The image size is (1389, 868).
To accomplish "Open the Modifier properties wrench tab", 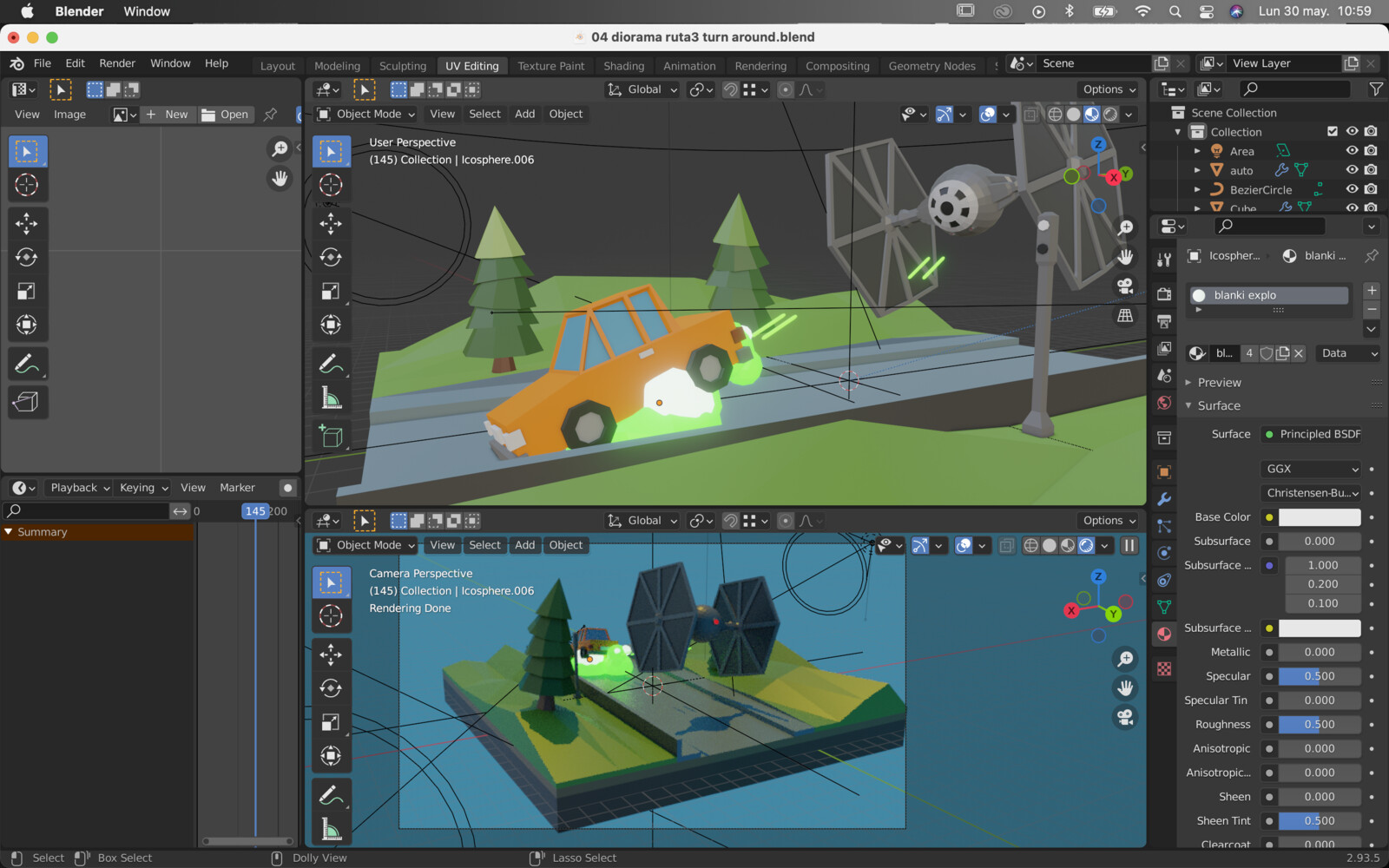I will (x=1164, y=499).
